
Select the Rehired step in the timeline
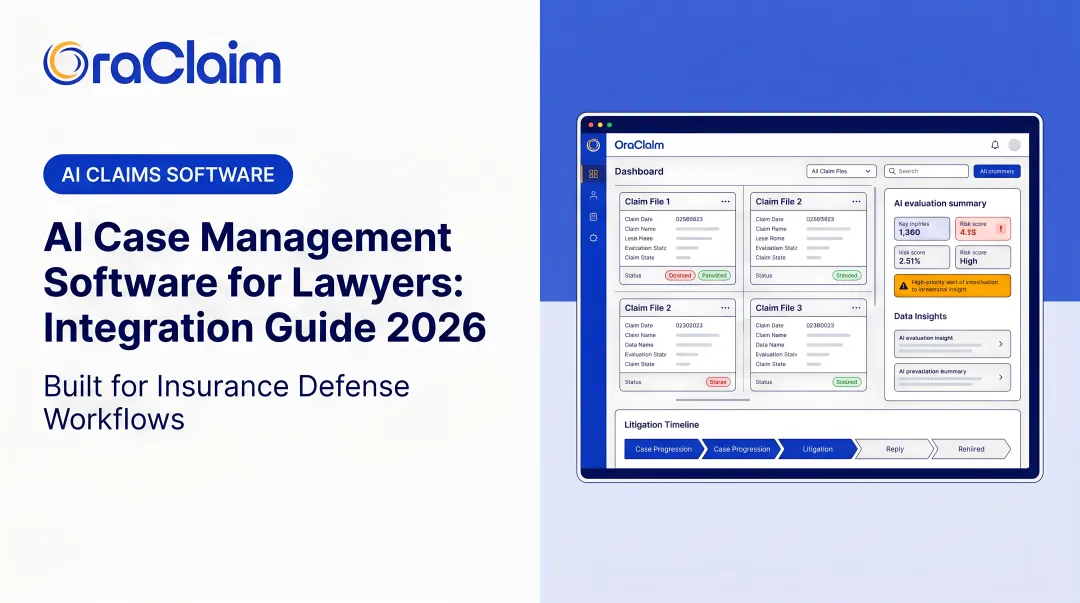tap(971, 449)
